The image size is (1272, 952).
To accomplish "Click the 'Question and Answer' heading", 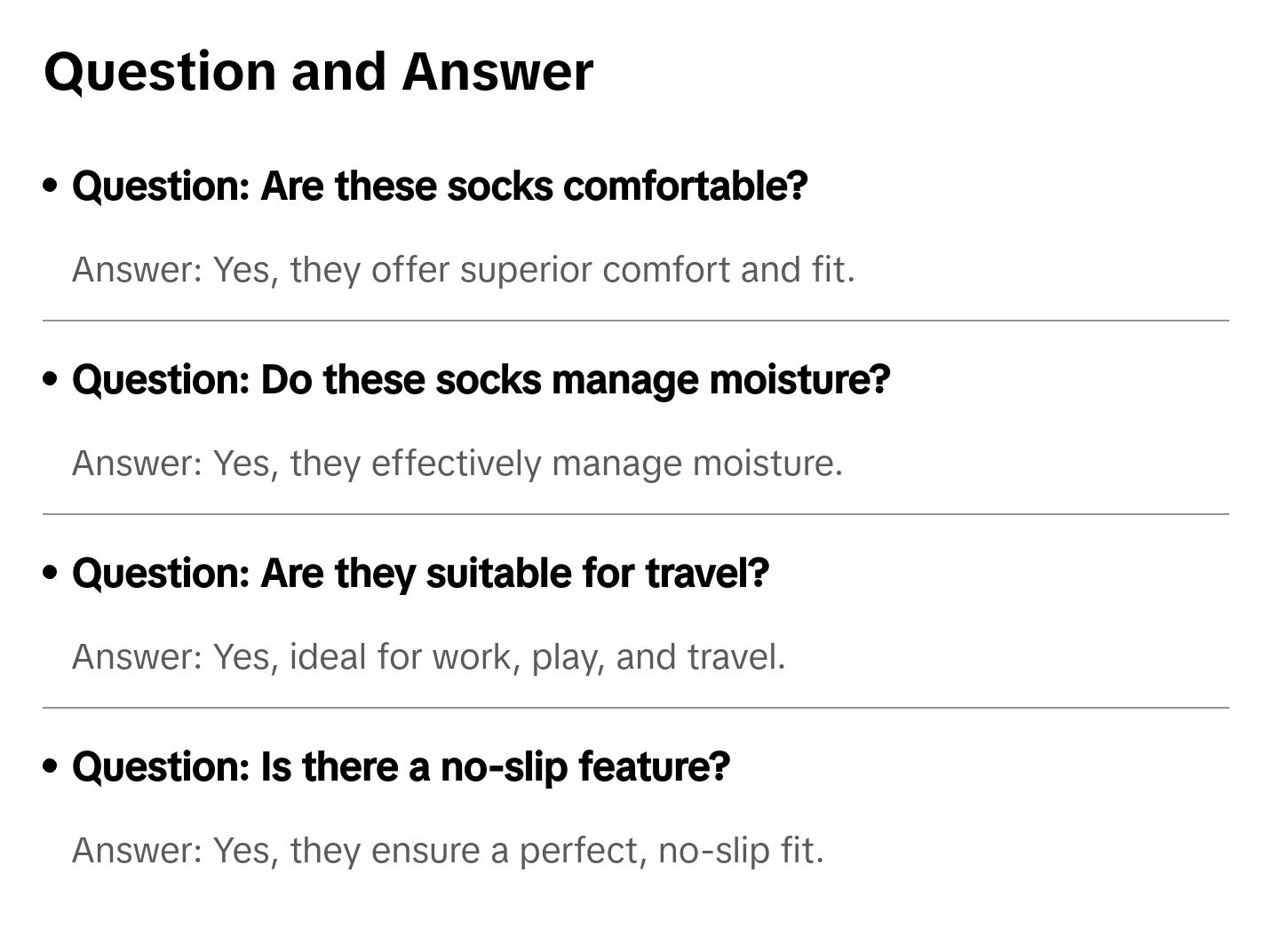I will 318,71.
